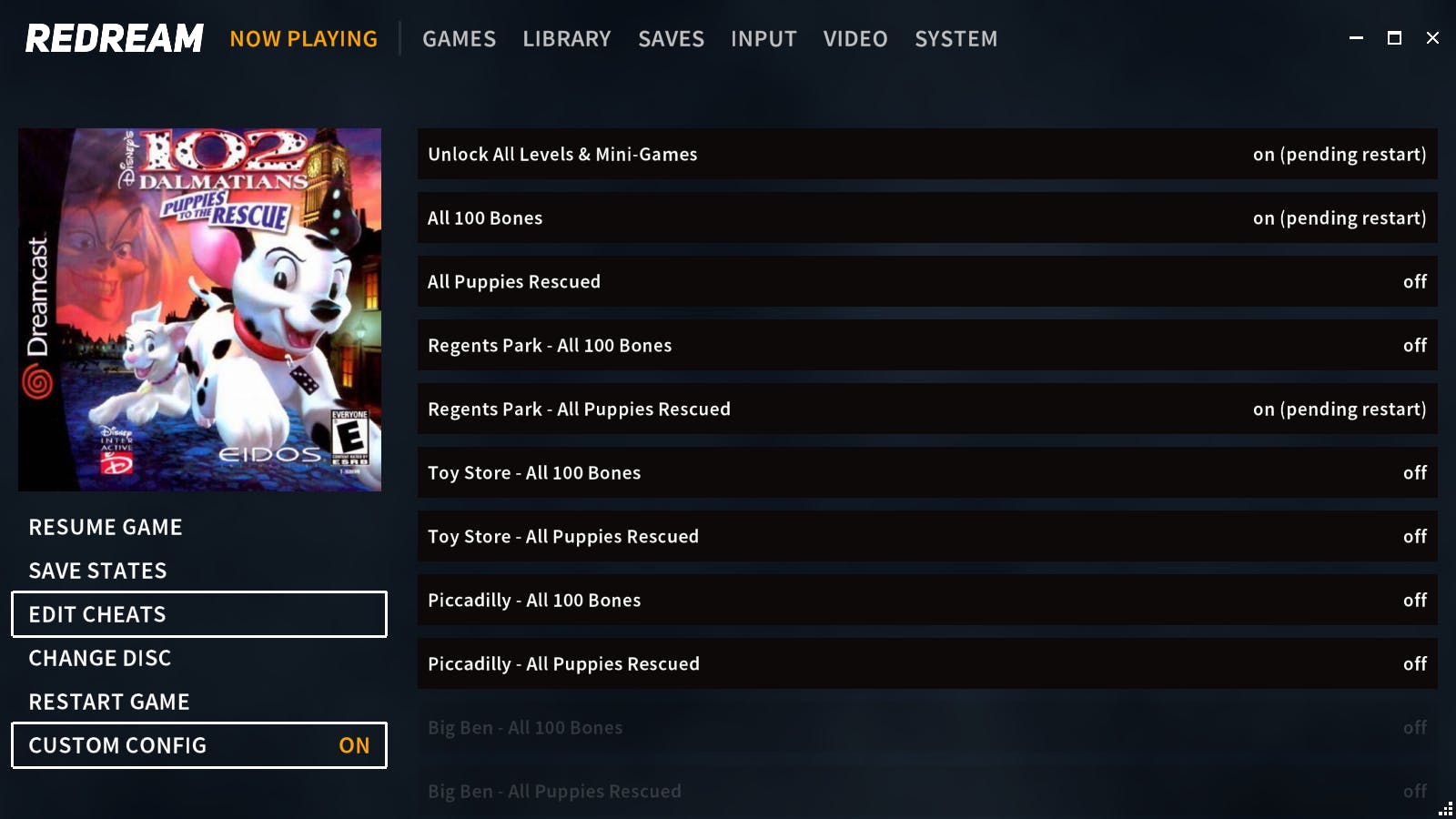The image size is (1456, 819).
Task: Open the Input settings tab
Action: 763,39
